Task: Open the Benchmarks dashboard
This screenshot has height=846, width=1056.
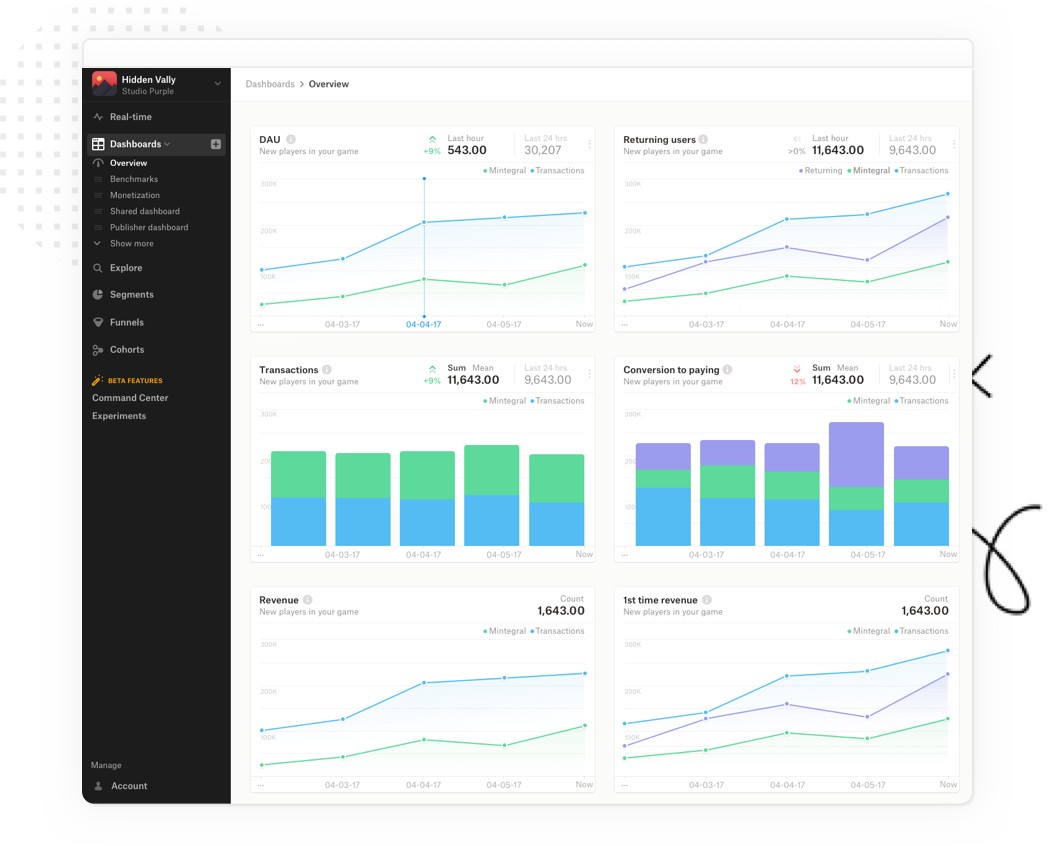Action: pos(134,179)
